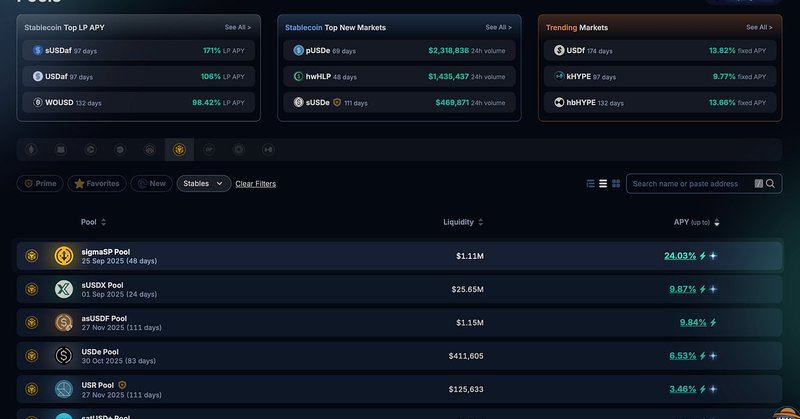The width and height of the screenshot is (800, 419).
Task: See all Trending Markets
Action: pyautogui.click(x=759, y=27)
